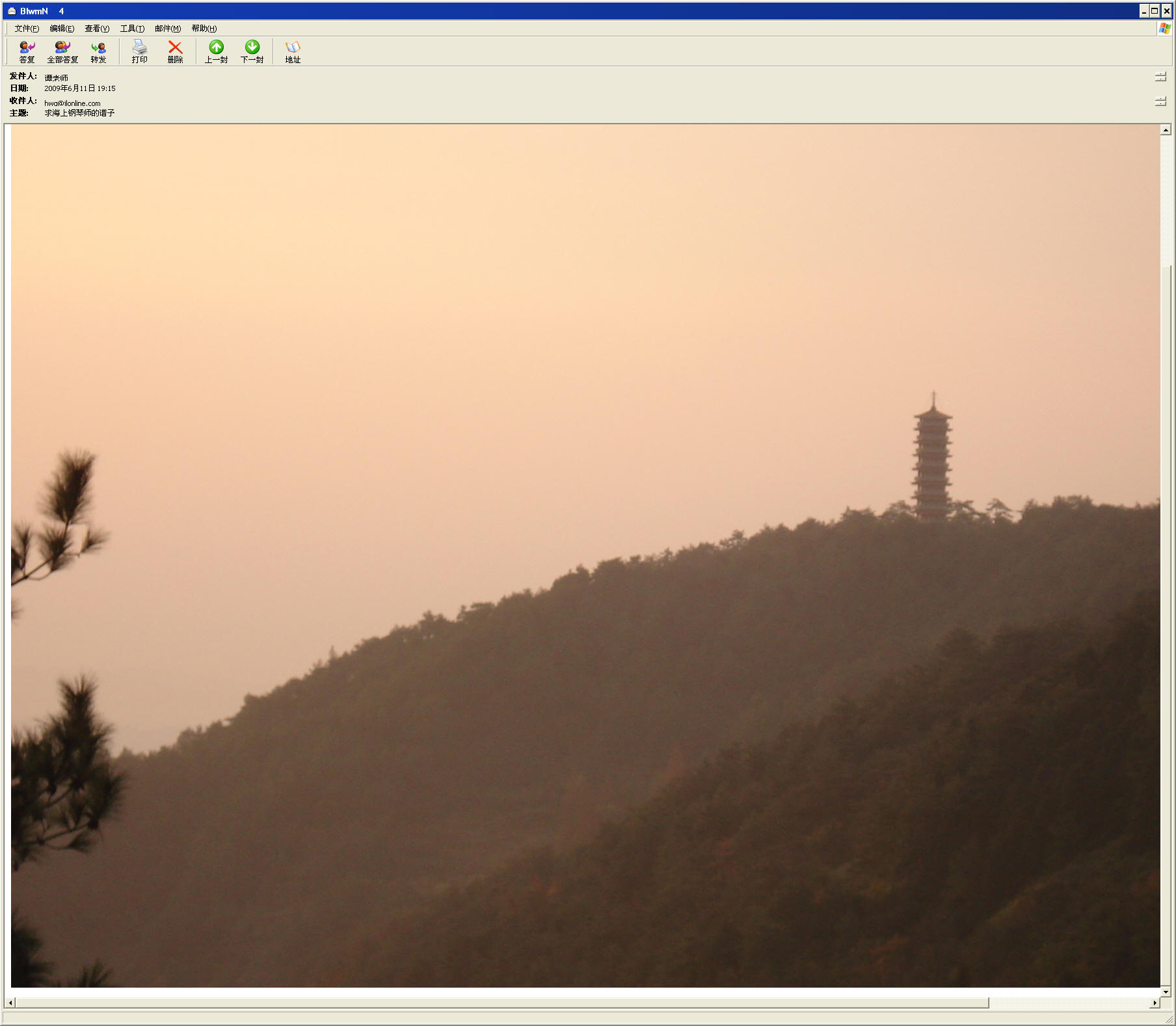Delete this message with the red X 删除
This screenshot has width=1176, height=1026.
175,52
